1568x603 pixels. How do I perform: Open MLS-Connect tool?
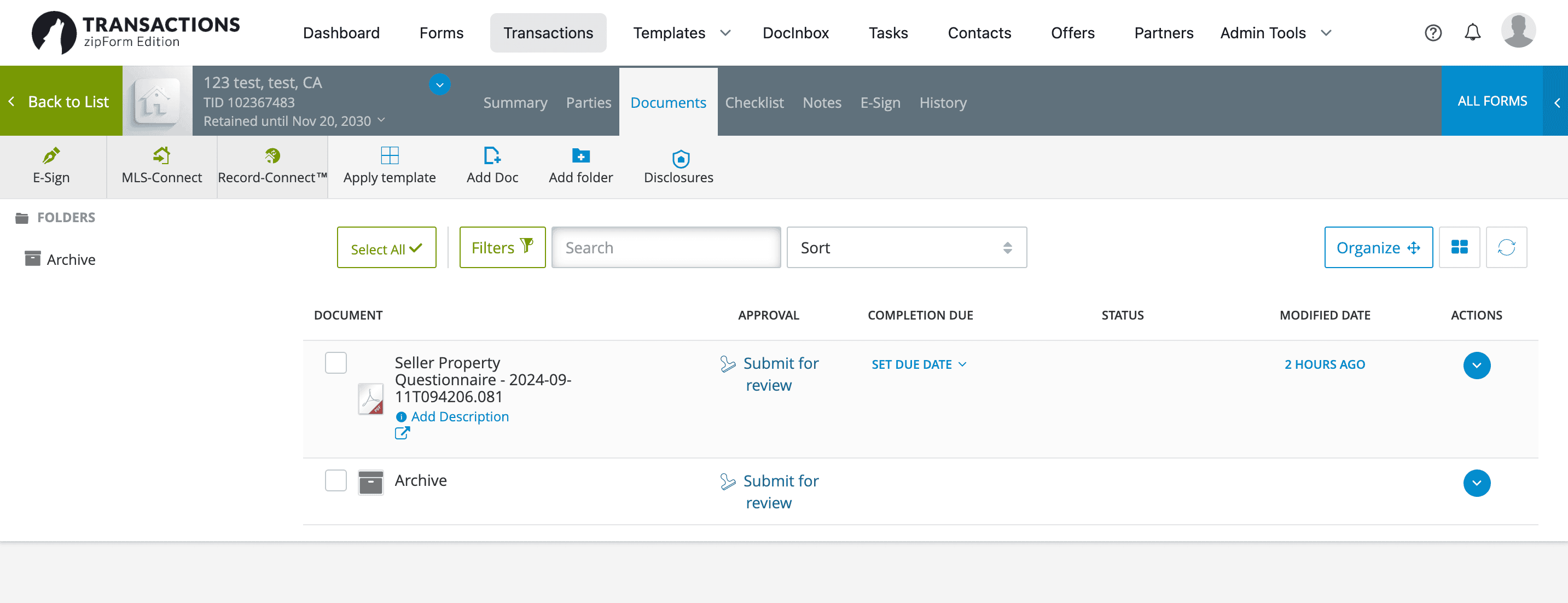(x=161, y=166)
